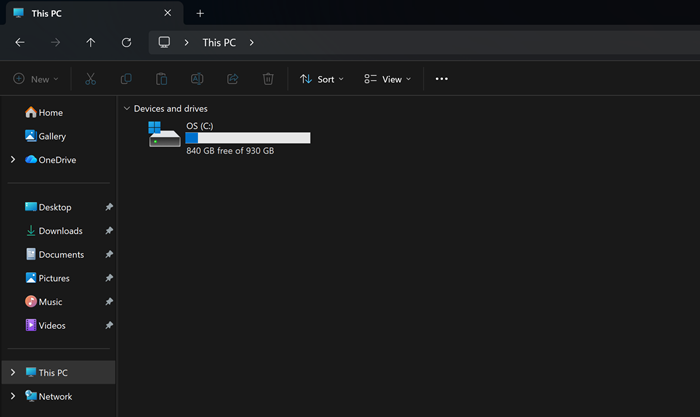This screenshot has width=700, height=417.
Task: Expand the OneDrive tree node
Action: click(x=13, y=159)
